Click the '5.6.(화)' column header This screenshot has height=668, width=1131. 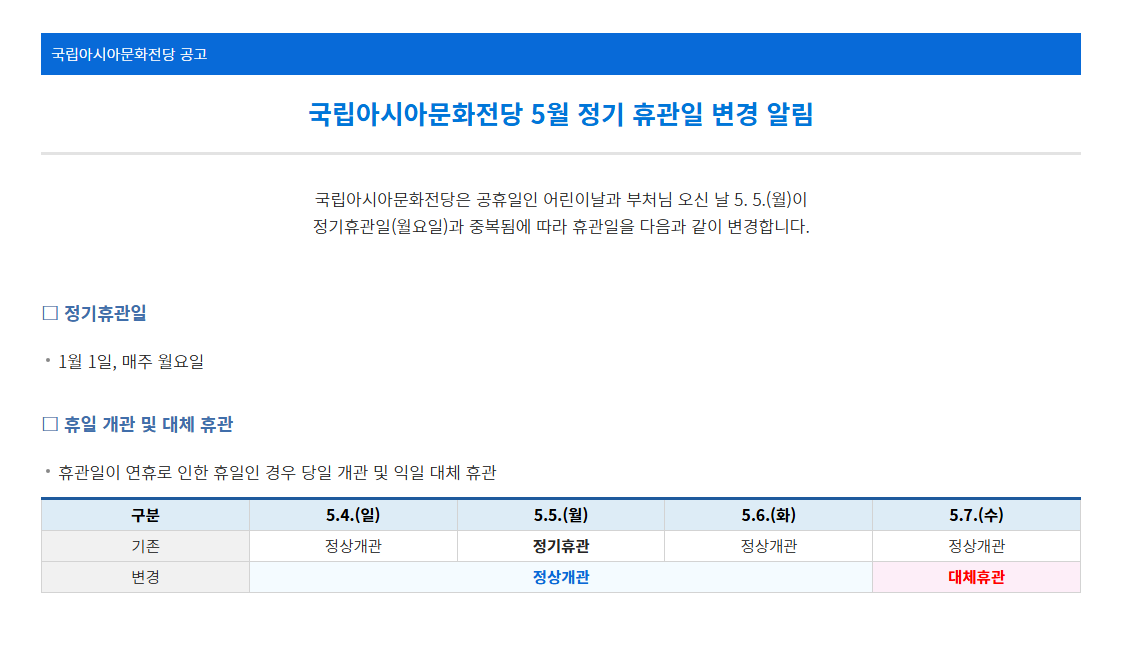pyautogui.click(x=768, y=515)
